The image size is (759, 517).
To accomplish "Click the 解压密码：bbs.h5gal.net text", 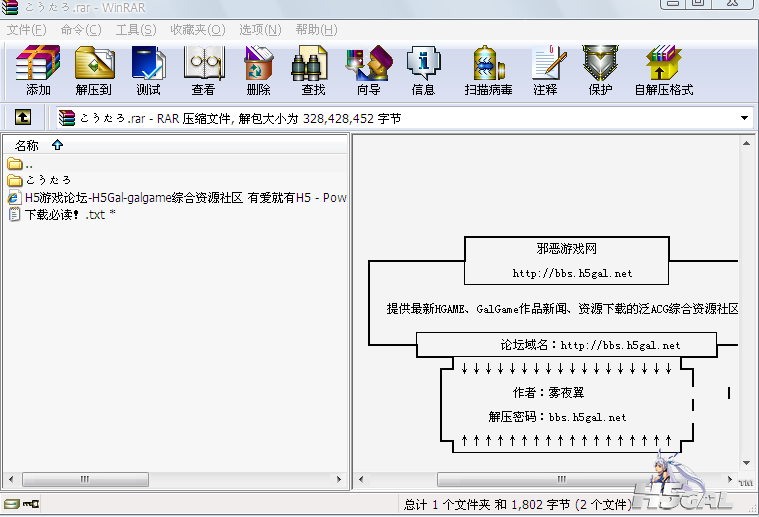I will [557, 417].
